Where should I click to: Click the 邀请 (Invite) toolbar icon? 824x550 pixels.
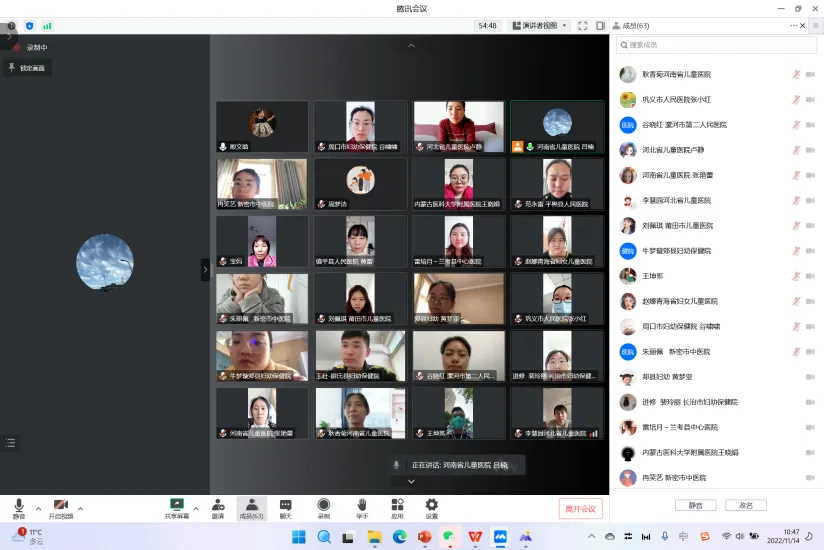click(217, 508)
